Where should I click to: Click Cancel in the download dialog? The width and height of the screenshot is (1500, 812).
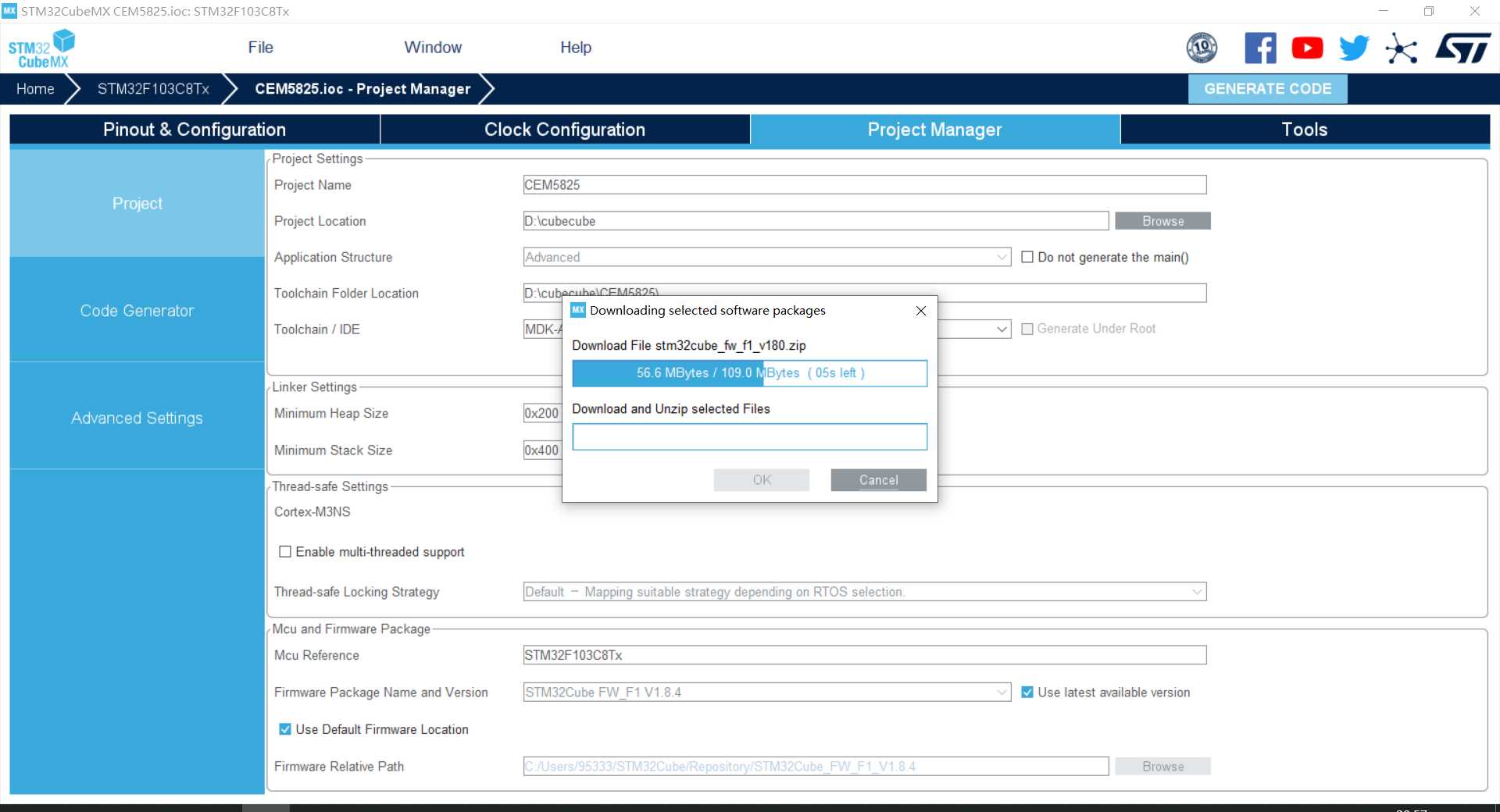pyautogui.click(x=879, y=480)
